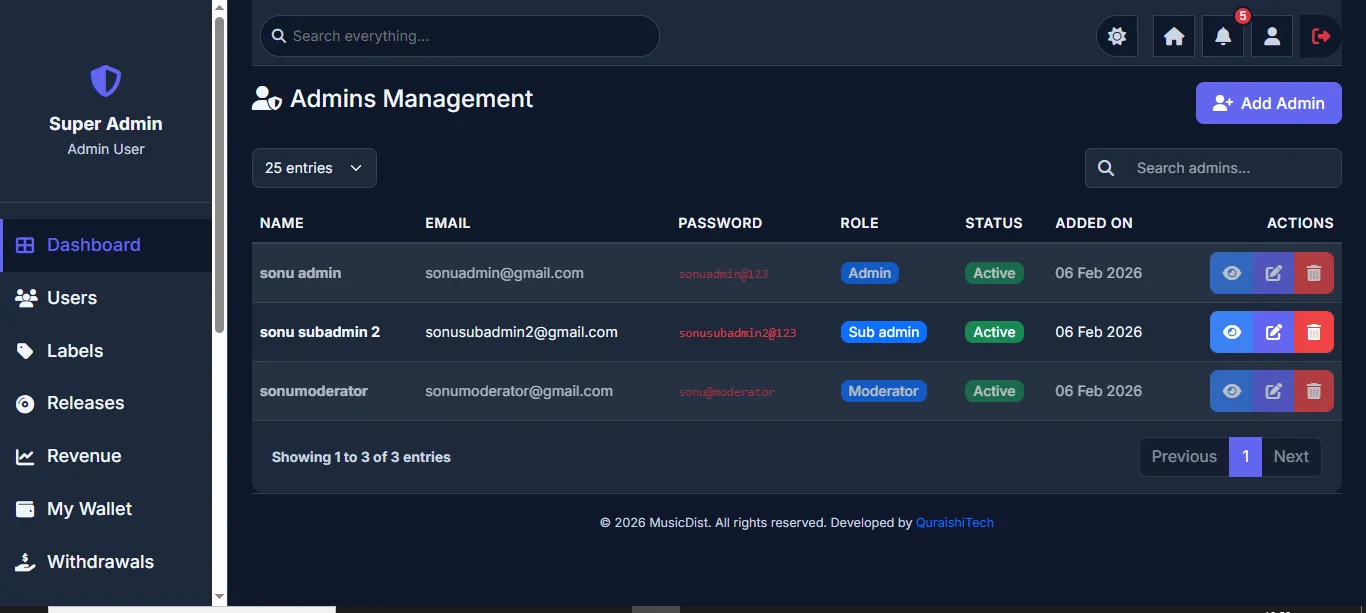This screenshot has height=613, width=1366.
Task: Click Active status for sonumoderator
Action: click(x=994, y=391)
